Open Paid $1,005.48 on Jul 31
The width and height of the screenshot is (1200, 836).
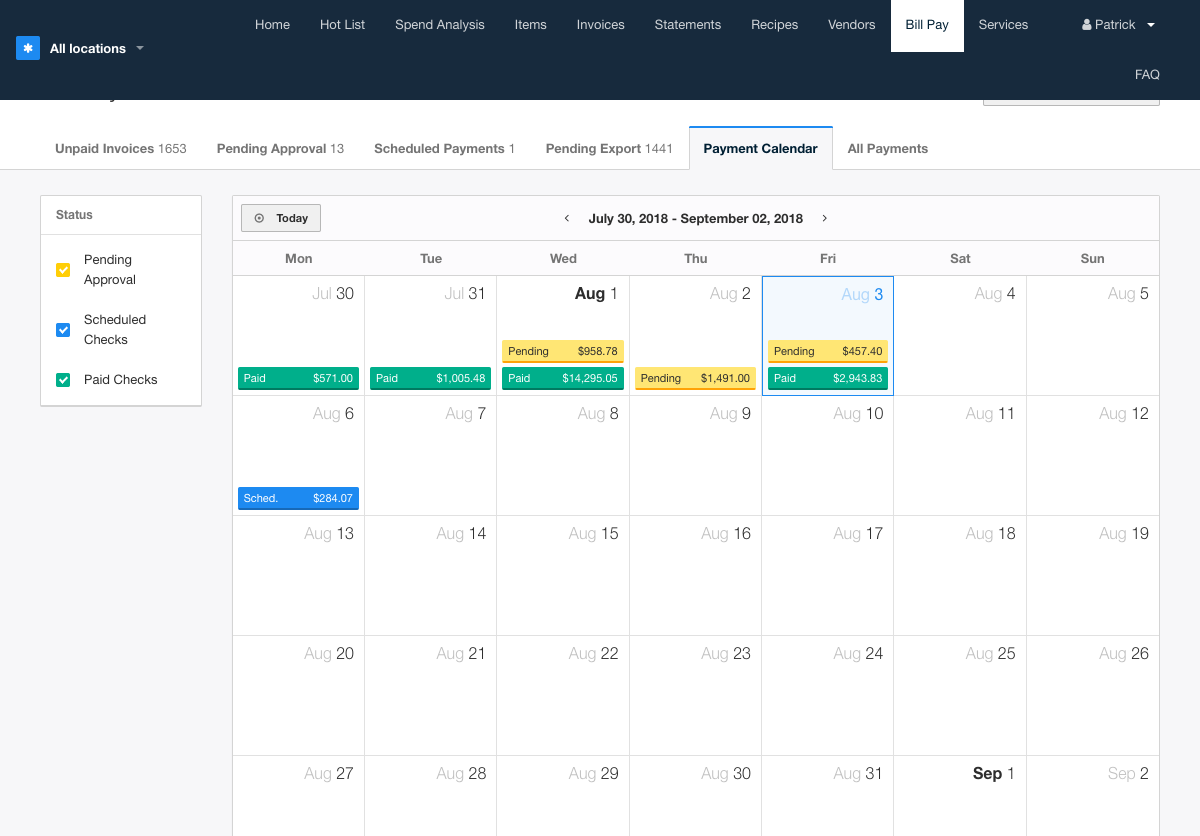click(x=431, y=378)
